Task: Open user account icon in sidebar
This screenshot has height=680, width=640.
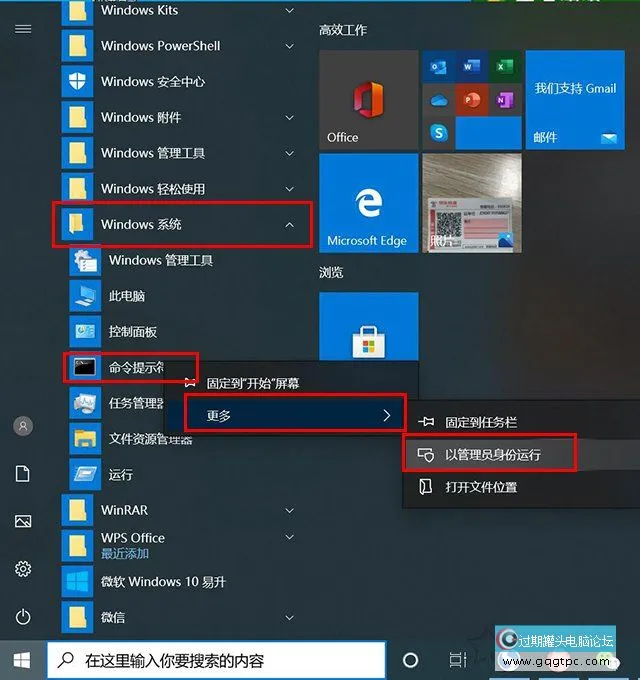Action: point(23,426)
